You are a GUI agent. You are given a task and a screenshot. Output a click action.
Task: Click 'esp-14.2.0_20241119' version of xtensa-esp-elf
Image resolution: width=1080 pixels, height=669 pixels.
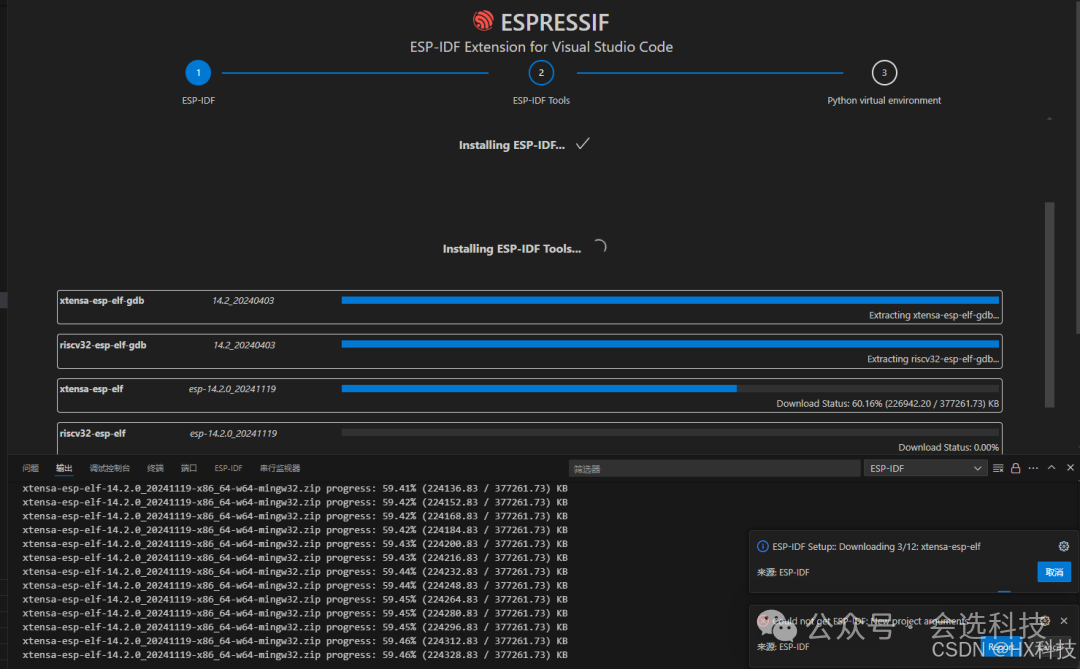232,389
